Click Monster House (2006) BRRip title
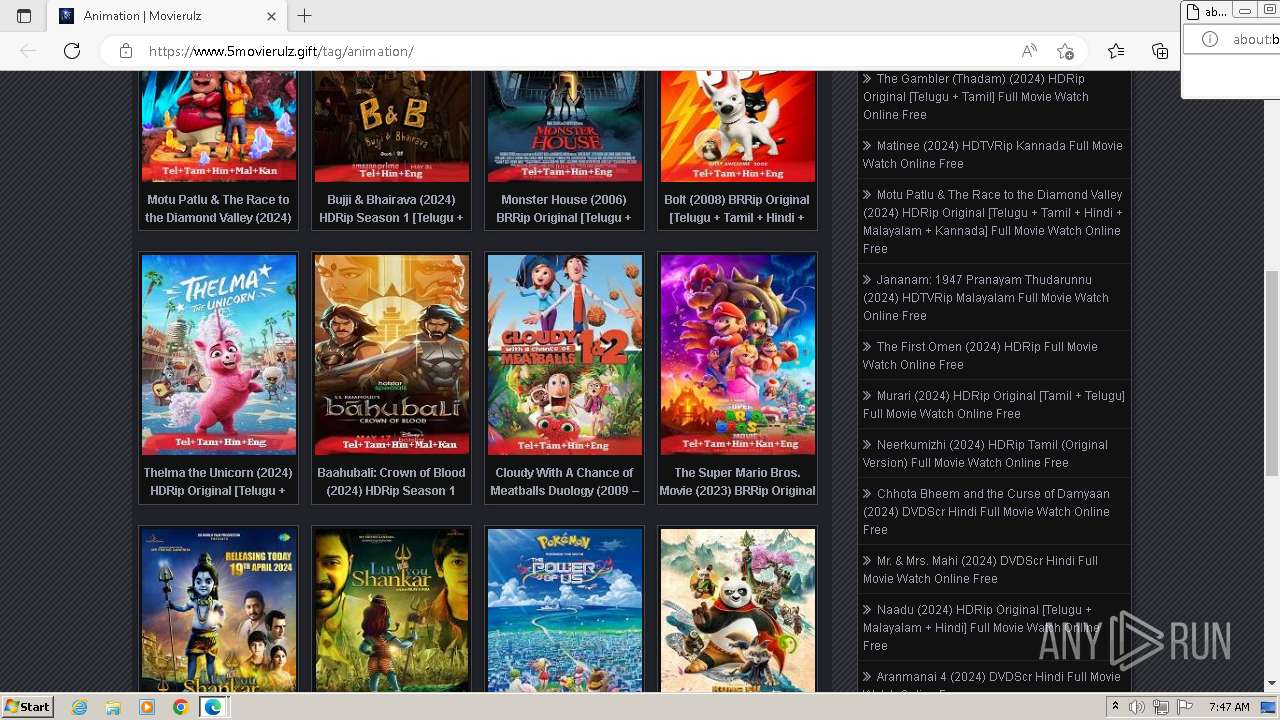The image size is (1280, 720). click(x=565, y=208)
